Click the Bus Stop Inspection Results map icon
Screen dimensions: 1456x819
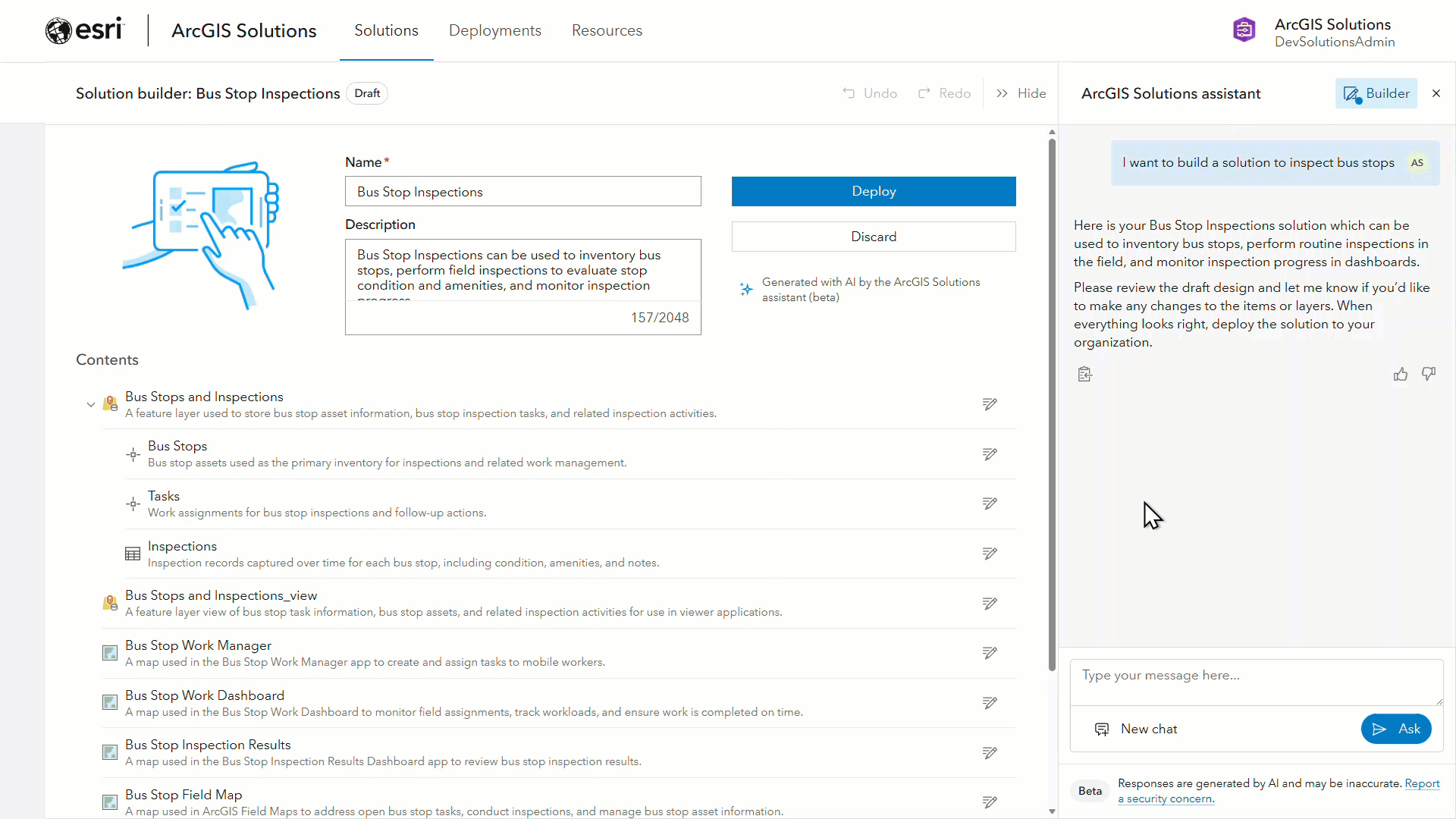pyautogui.click(x=110, y=752)
